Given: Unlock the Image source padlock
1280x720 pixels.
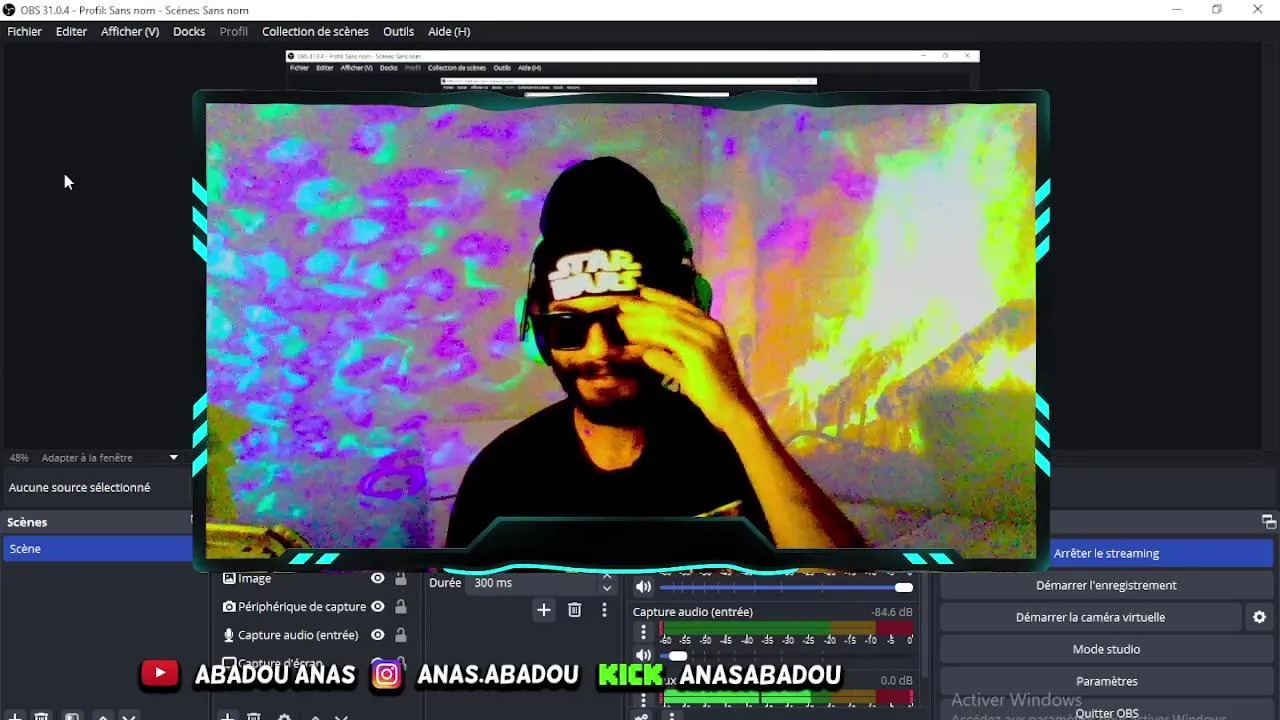Looking at the screenshot, I should tap(401, 578).
